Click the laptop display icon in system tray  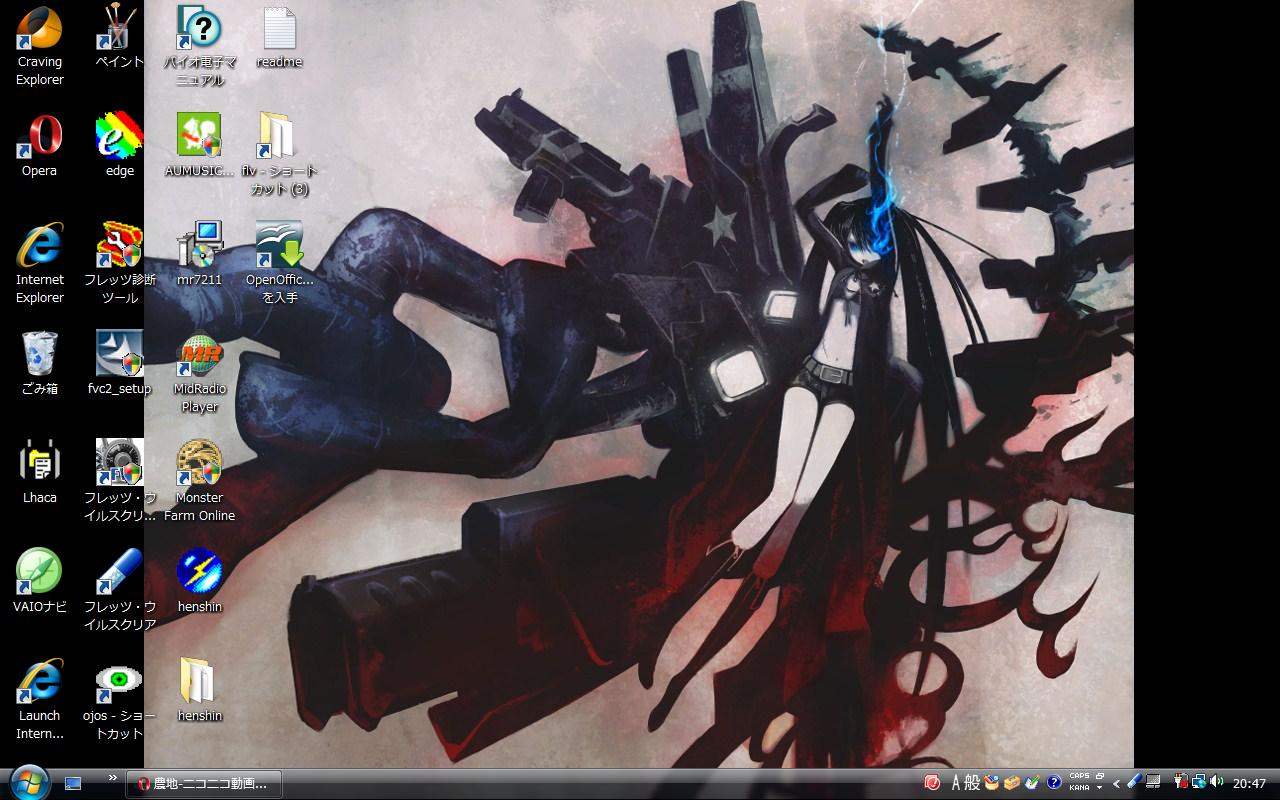1153,782
